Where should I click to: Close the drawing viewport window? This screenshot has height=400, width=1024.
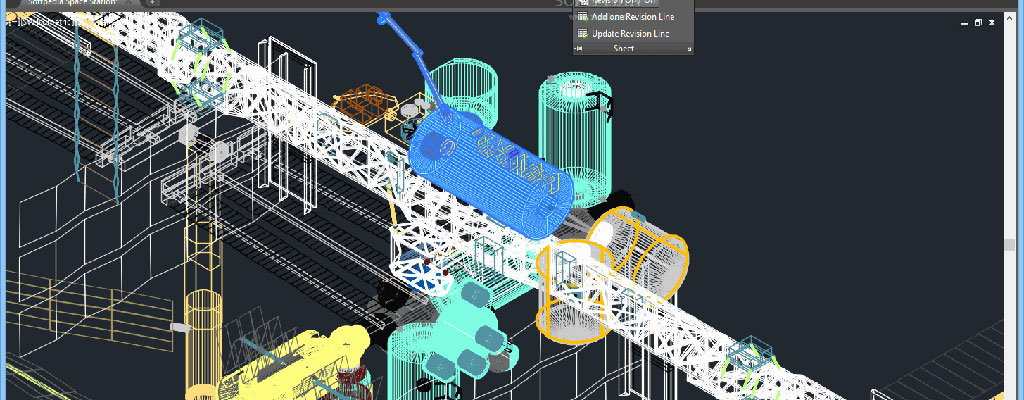tap(991, 23)
